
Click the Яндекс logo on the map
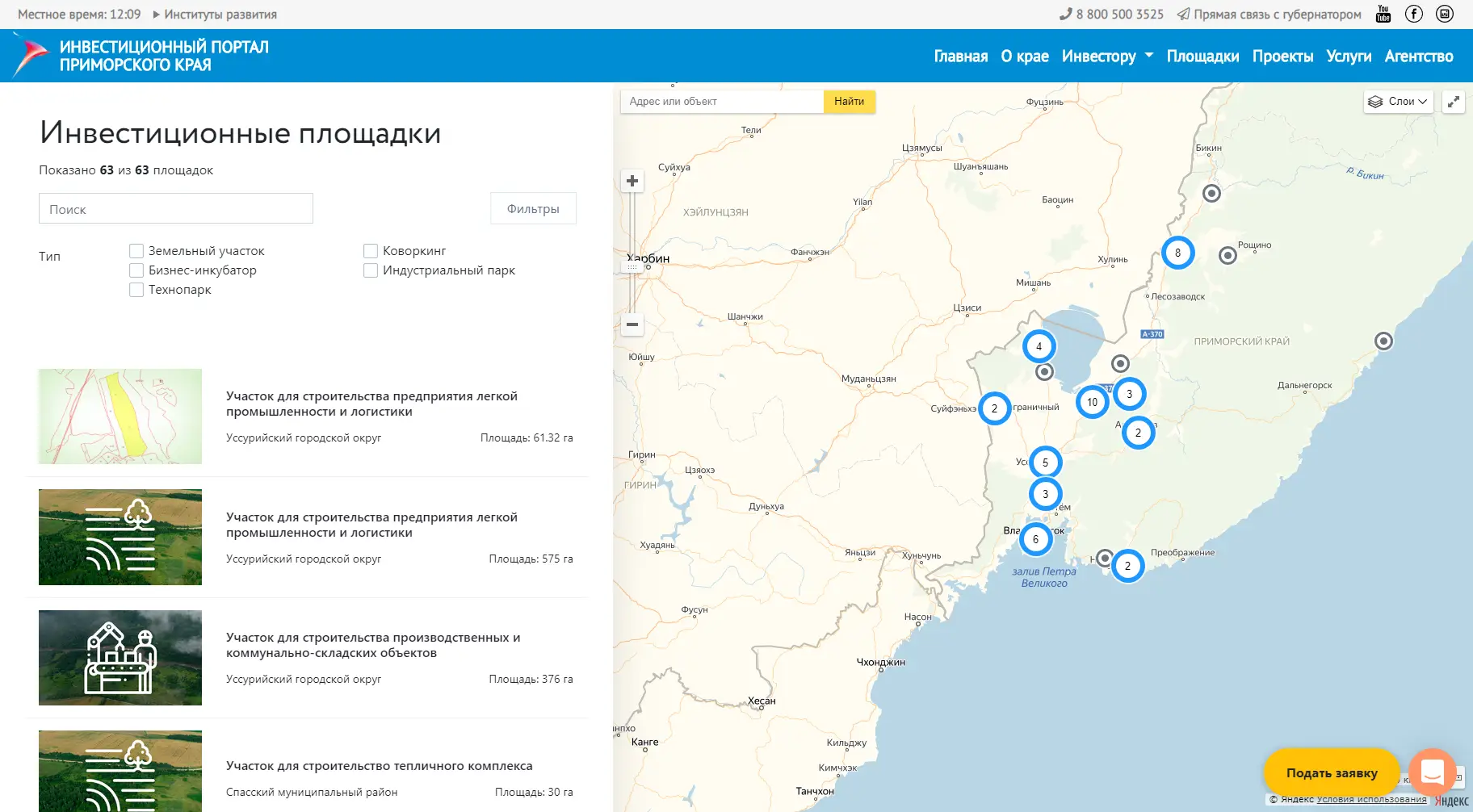1451,801
